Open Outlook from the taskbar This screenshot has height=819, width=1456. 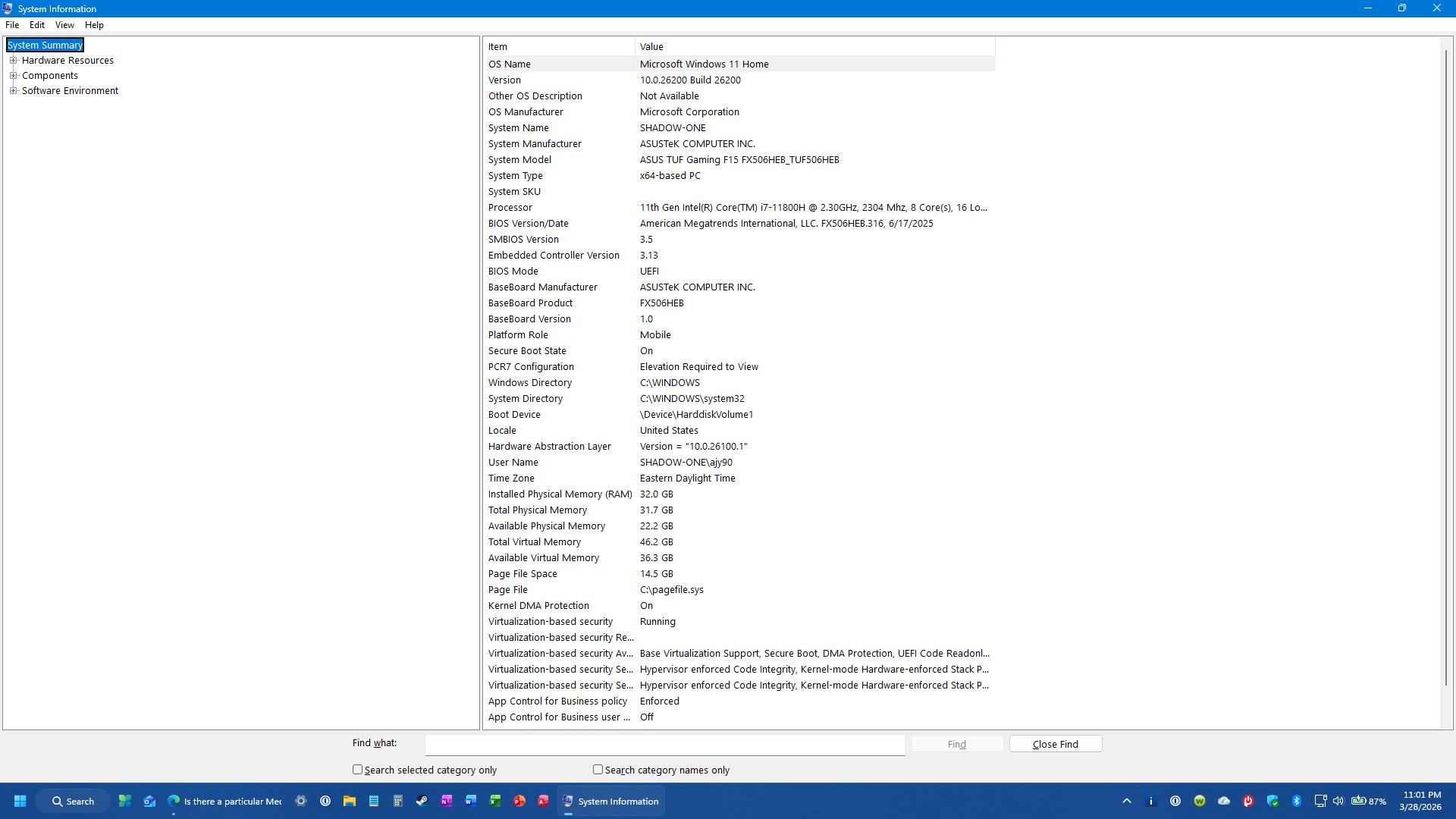click(149, 801)
